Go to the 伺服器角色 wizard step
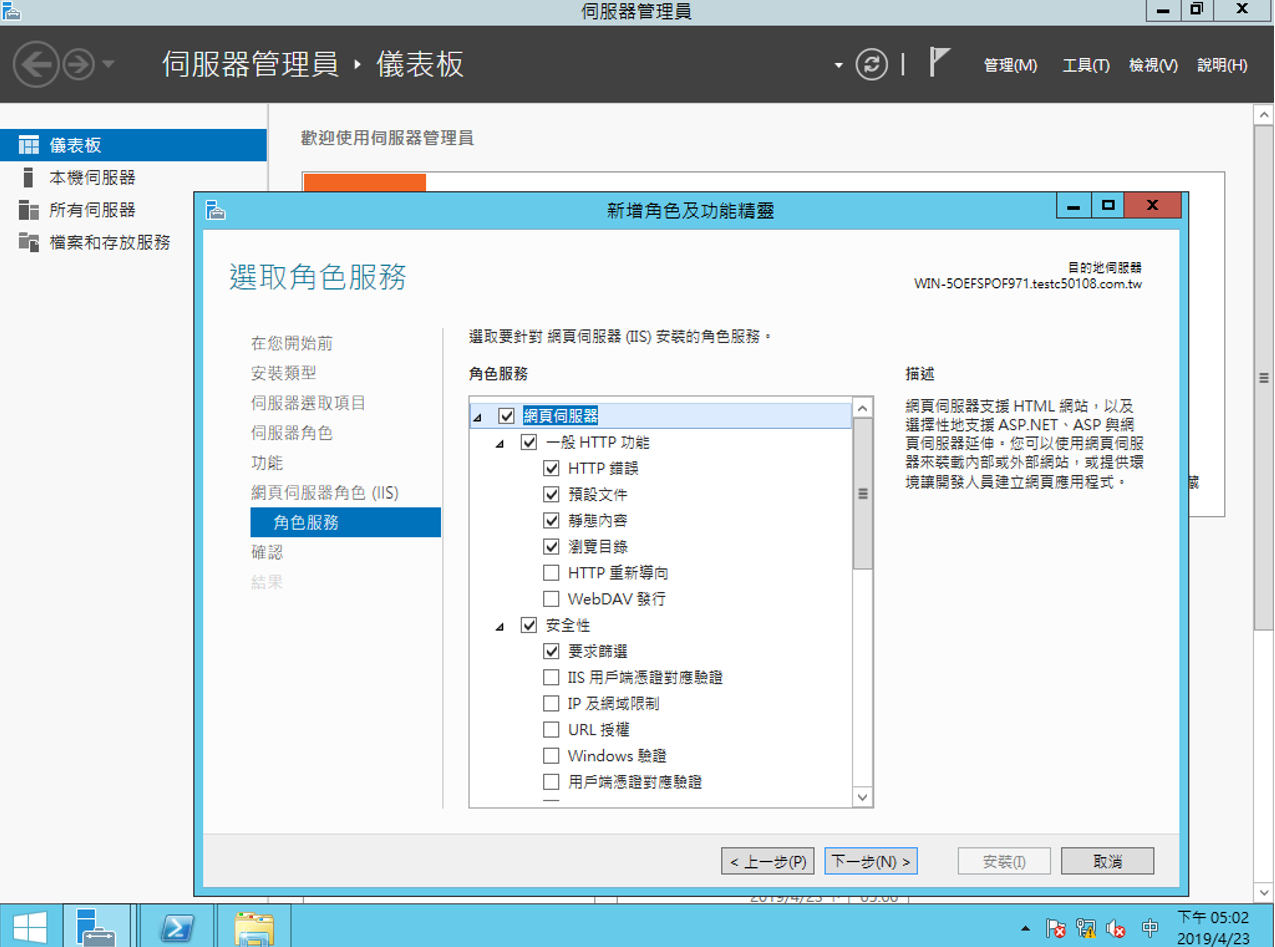Screen dimensions: 1275x947 [x=292, y=433]
